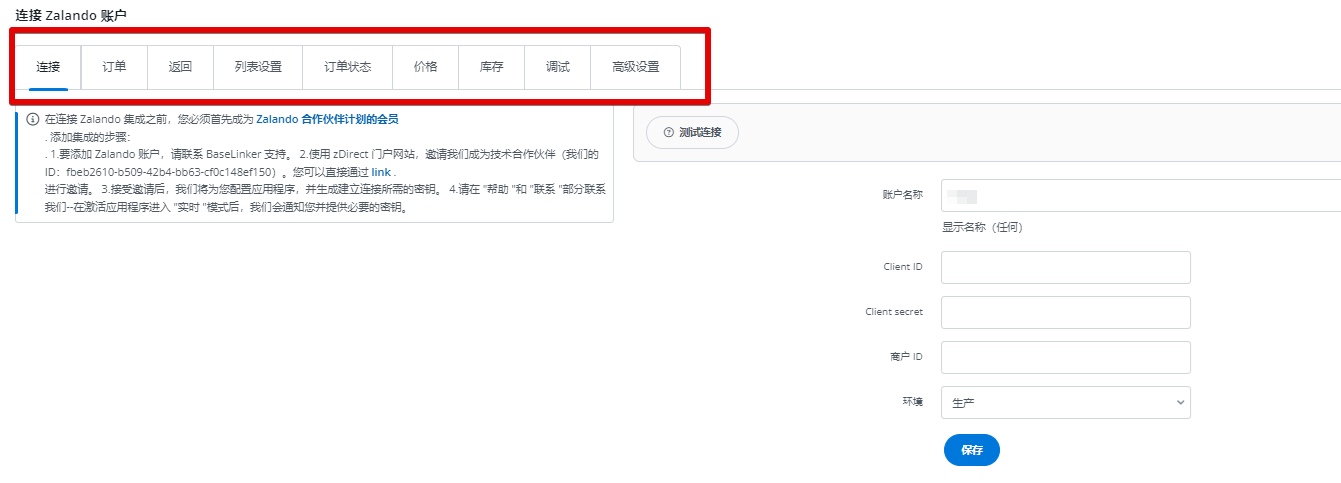1341x483 pixels.
Task: Select the 列表设置 tab
Action: pyautogui.click(x=258, y=67)
